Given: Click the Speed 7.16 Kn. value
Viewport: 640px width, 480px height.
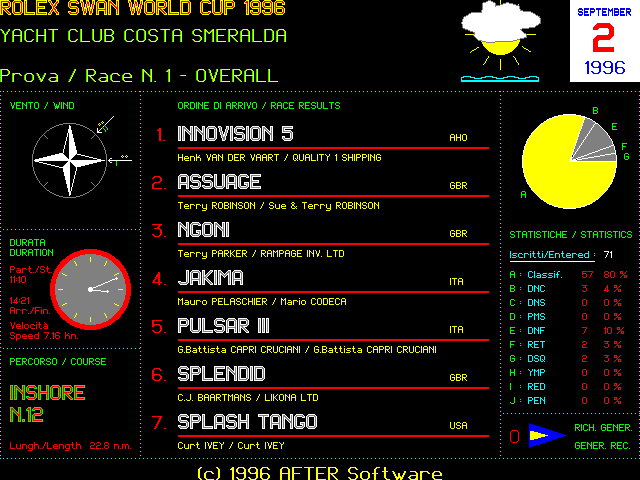Looking at the screenshot, I should [x=44, y=336].
